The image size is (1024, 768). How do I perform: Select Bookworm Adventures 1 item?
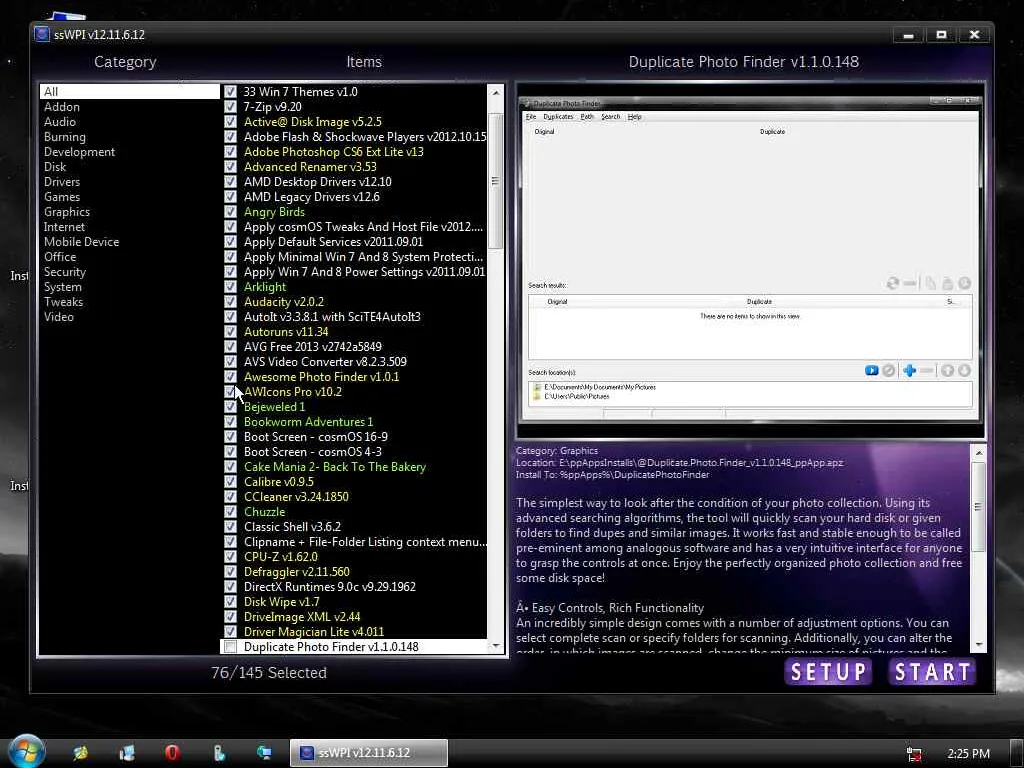pyautogui.click(x=308, y=422)
